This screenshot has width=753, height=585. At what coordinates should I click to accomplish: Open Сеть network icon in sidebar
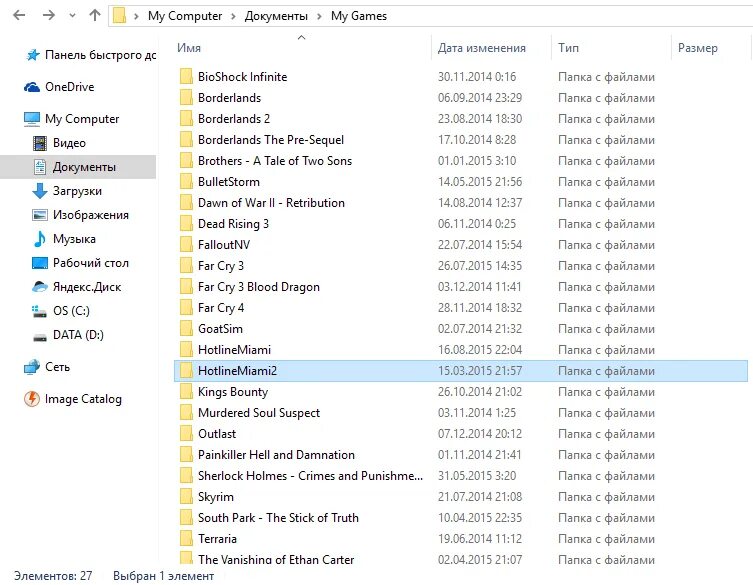click(x=32, y=367)
